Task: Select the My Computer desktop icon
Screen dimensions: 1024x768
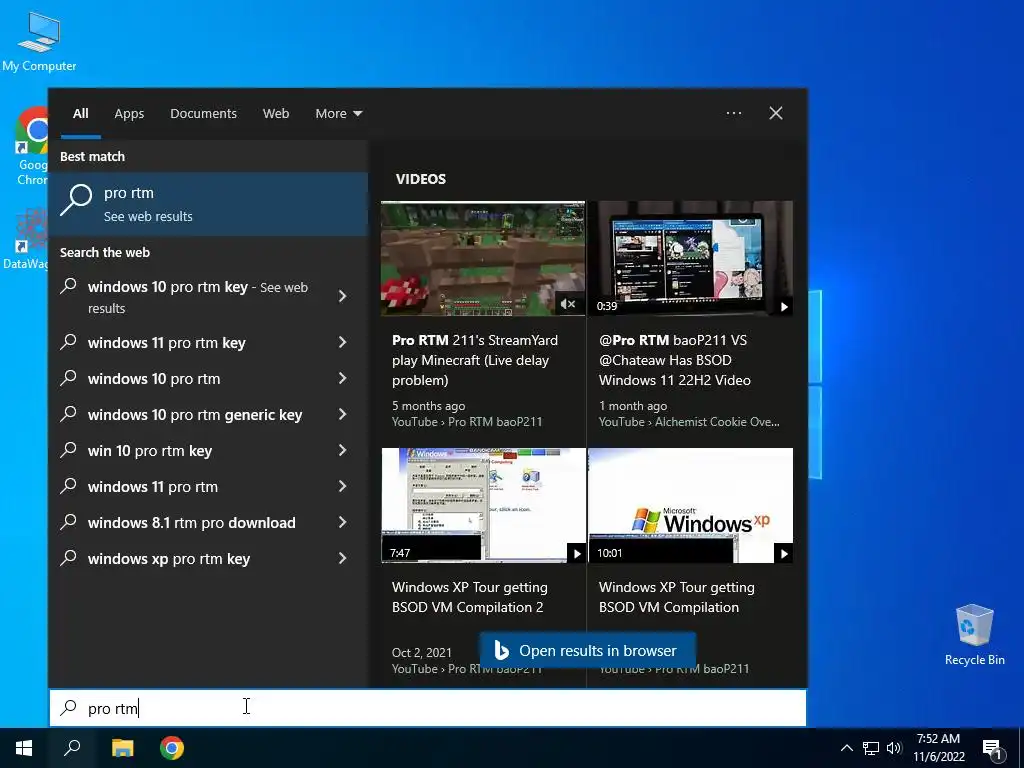Action: point(39,41)
